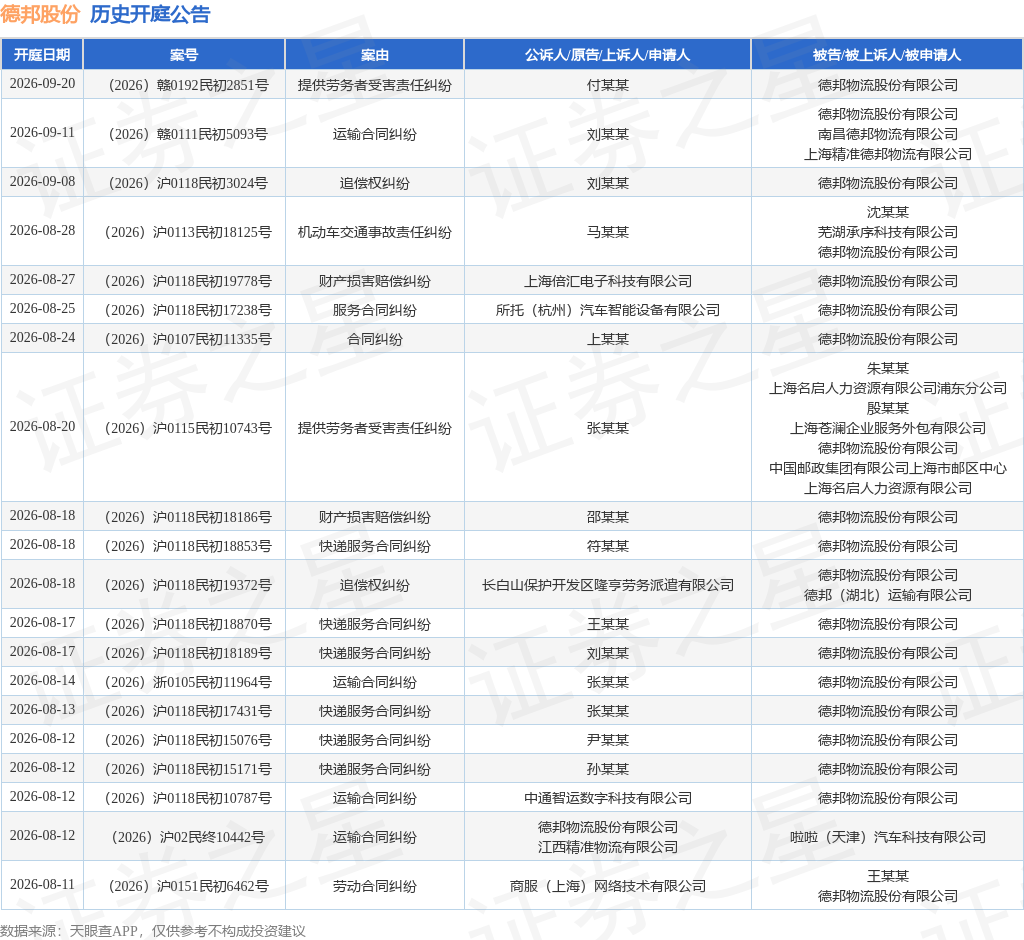Click 商服（上海）网络技术有限公司 plaintiff
The width and height of the screenshot is (1024, 940).
tap(607, 886)
